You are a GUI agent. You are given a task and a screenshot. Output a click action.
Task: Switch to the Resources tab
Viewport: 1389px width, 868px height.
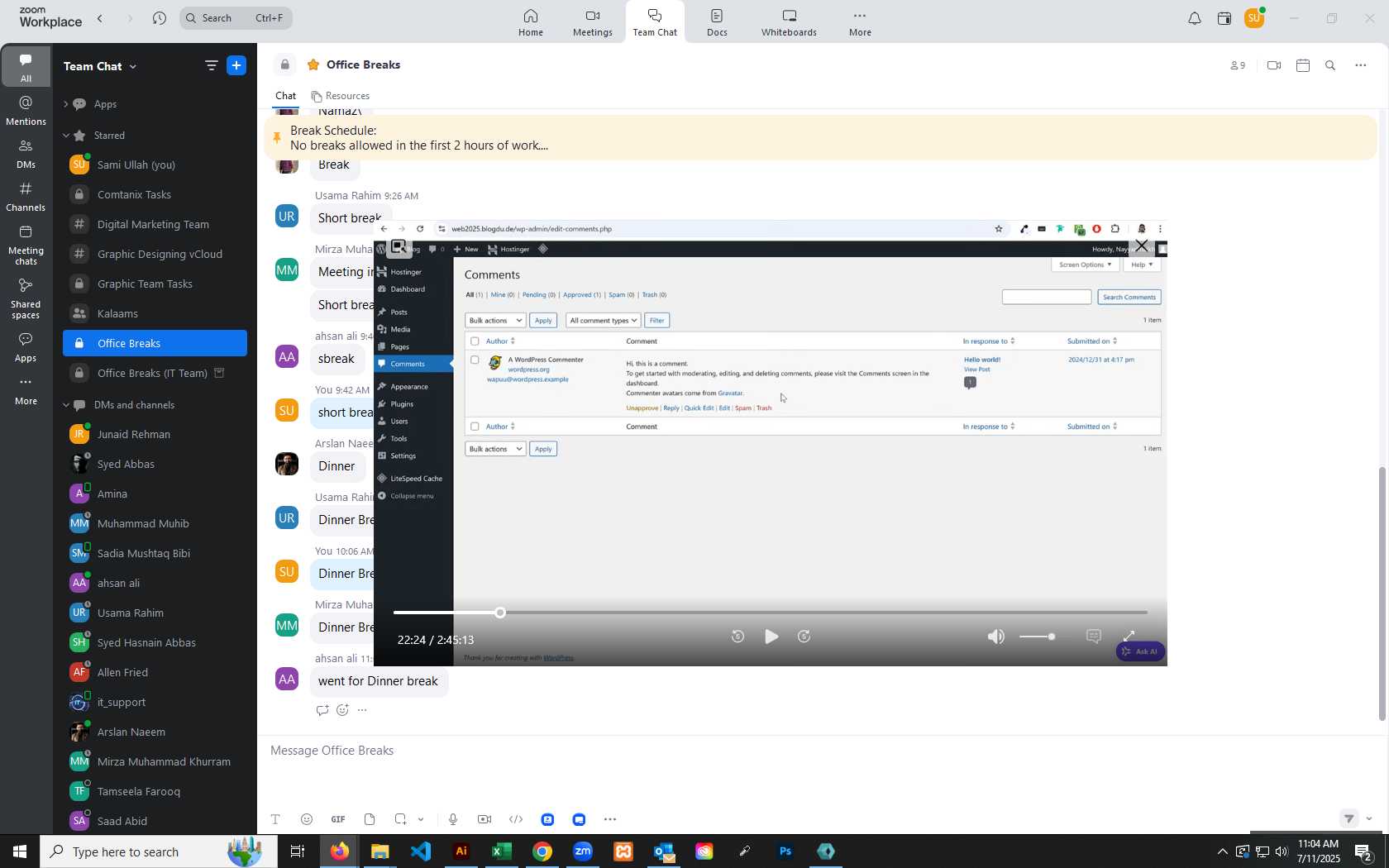coord(340,96)
